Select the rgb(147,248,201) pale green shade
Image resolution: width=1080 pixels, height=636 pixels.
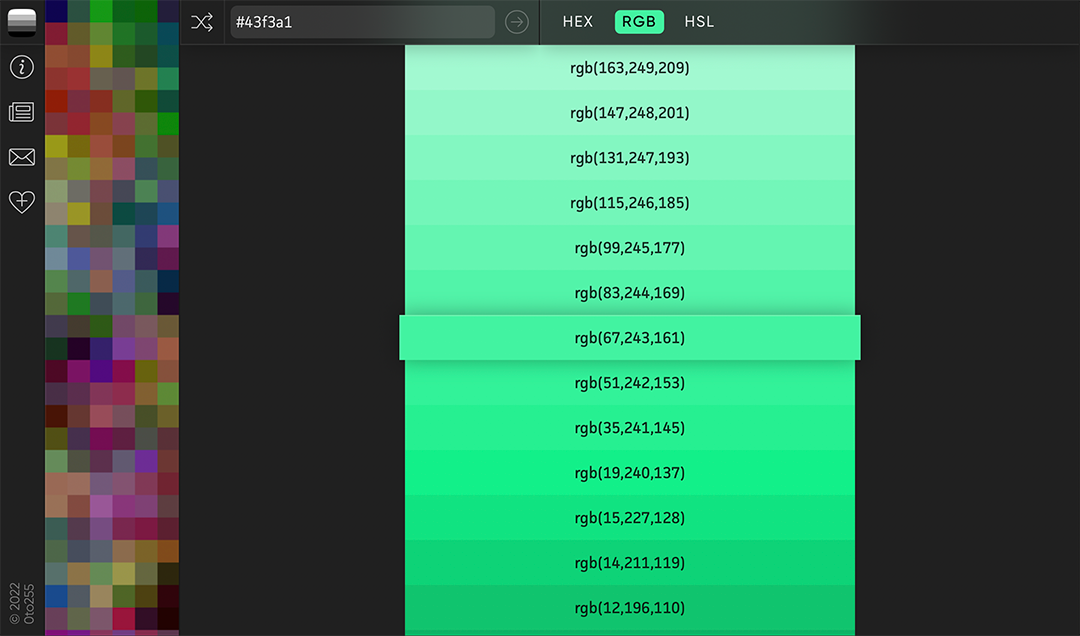tap(629, 112)
